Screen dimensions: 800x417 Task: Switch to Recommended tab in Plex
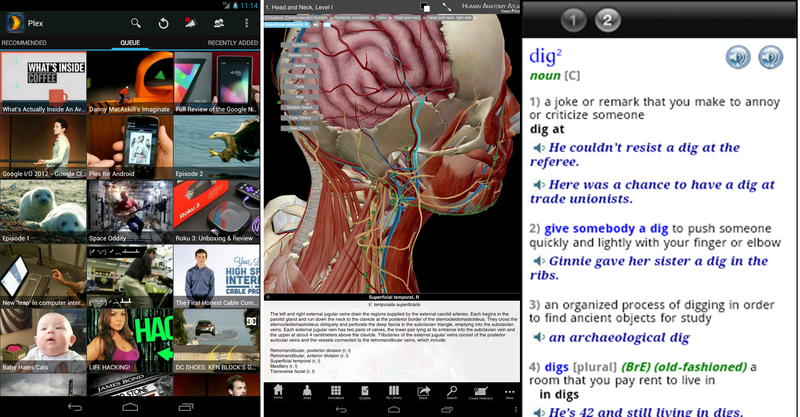pyautogui.click(x=23, y=43)
